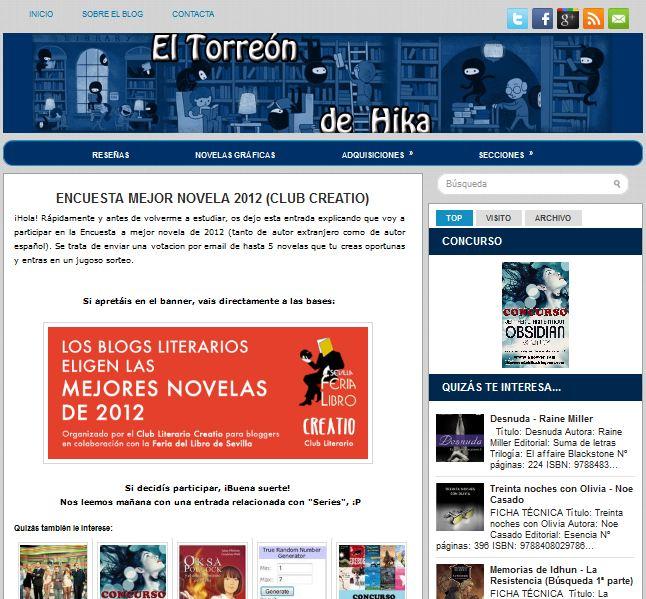646x599 pixels.
Task: Open the group photo related-post thumbnail
Action: (54, 572)
